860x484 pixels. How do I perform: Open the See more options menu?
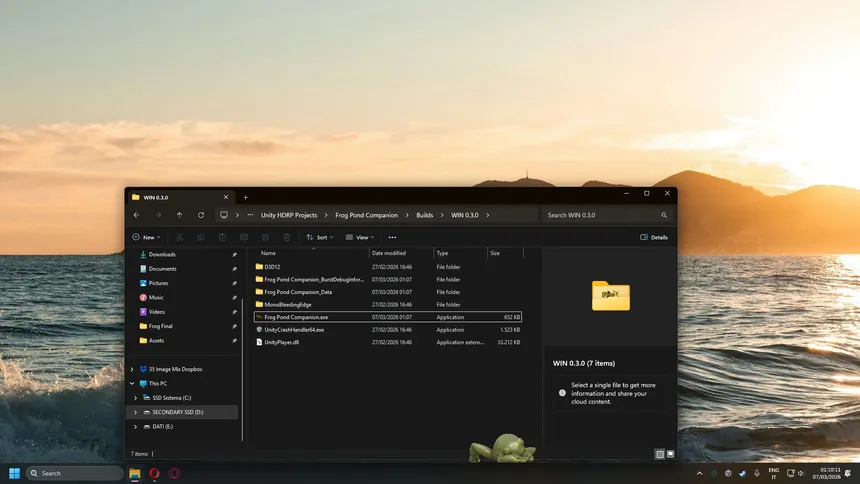[392, 237]
